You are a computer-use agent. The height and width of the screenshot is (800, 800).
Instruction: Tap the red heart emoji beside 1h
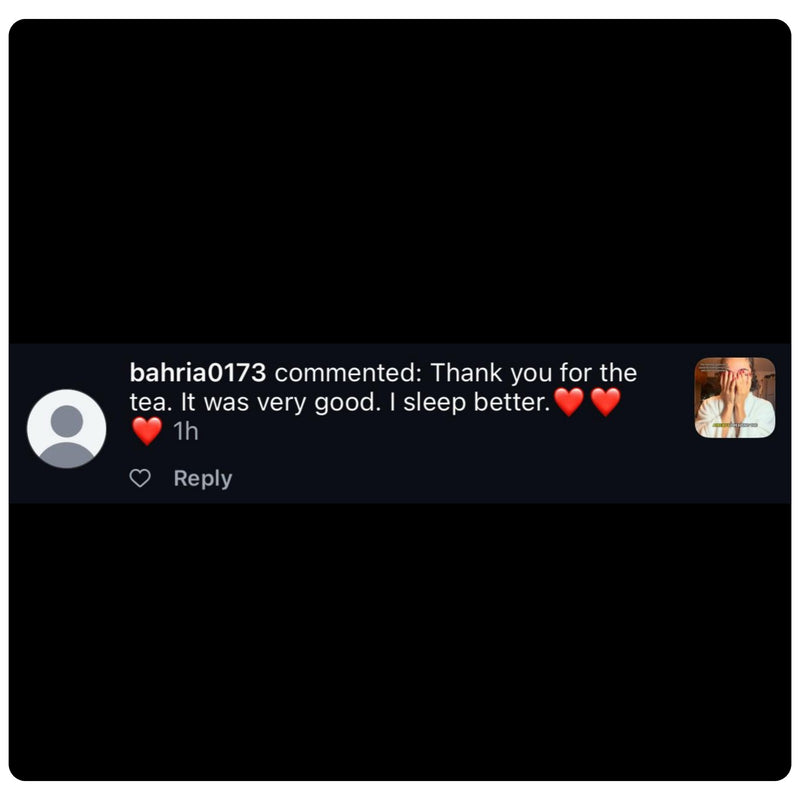pos(147,431)
